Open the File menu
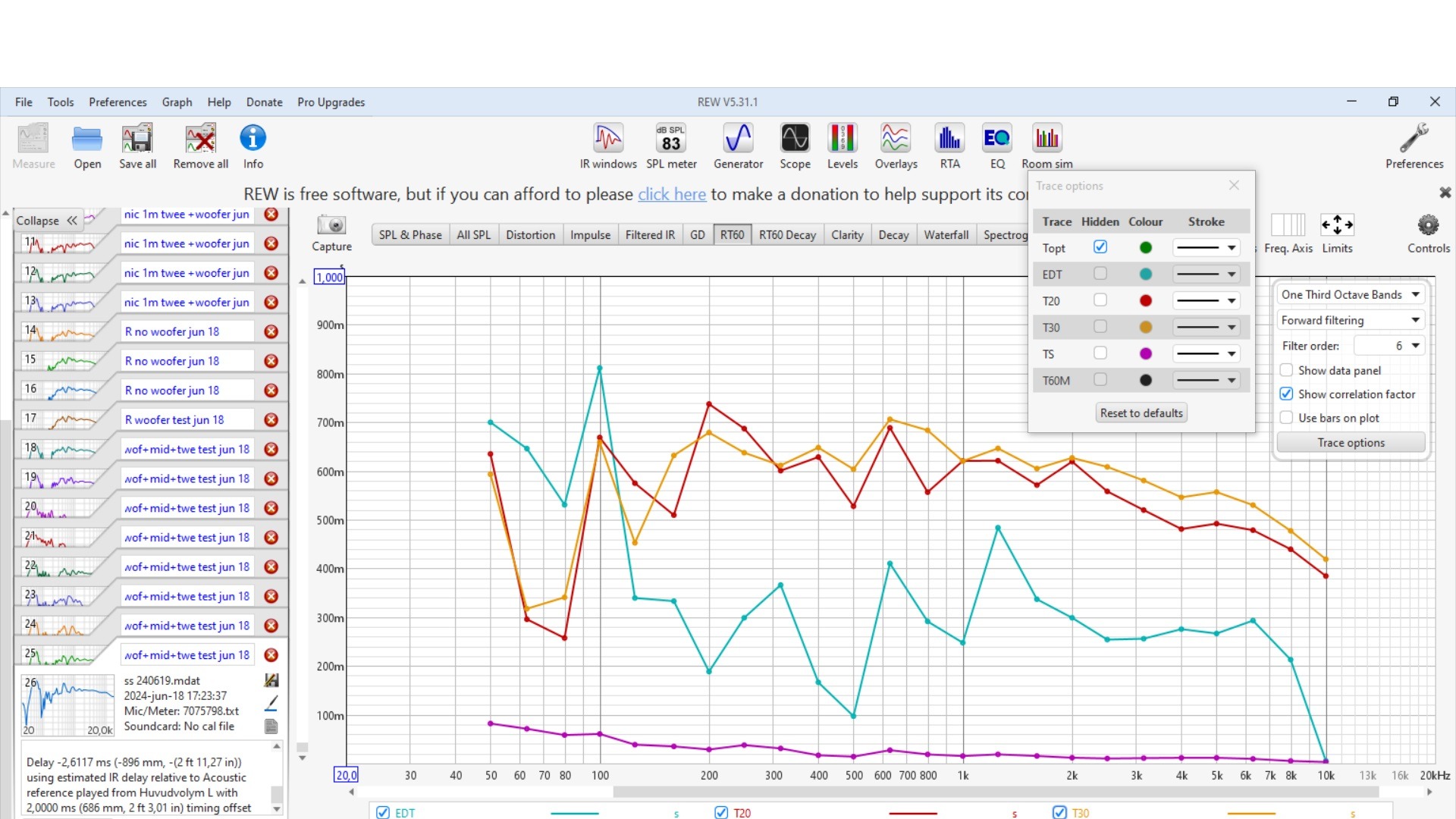Screen dimensions: 1456x819 24,102
